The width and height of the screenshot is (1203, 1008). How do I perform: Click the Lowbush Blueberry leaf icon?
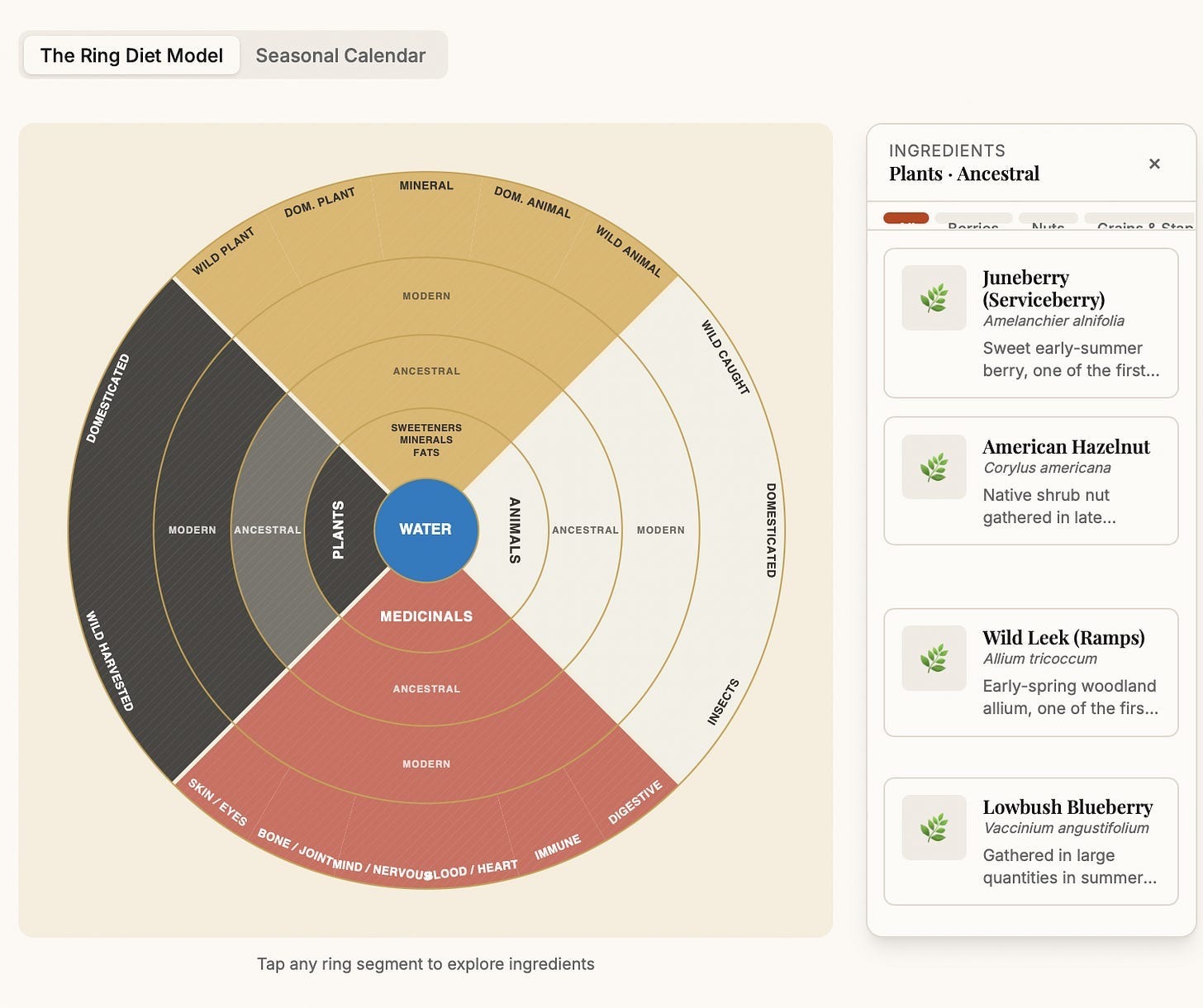pos(934,828)
